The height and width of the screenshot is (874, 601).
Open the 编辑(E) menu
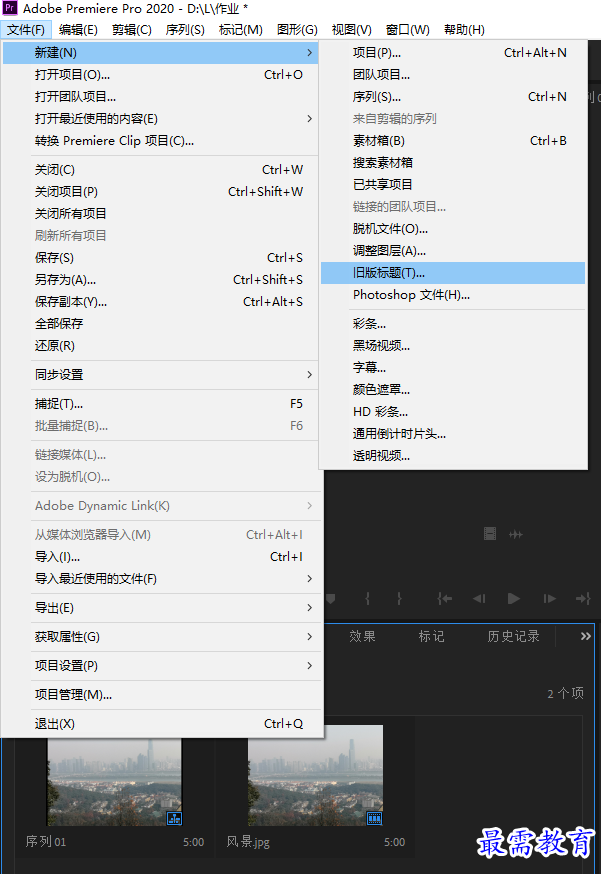[78, 30]
